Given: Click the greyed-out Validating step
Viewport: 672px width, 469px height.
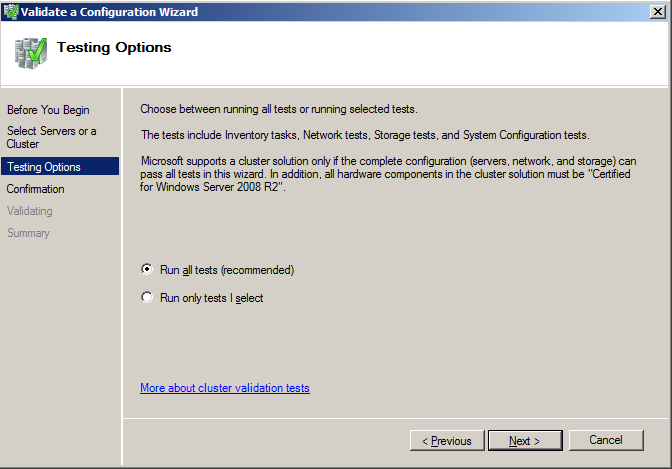Looking at the screenshot, I should pos(30,211).
